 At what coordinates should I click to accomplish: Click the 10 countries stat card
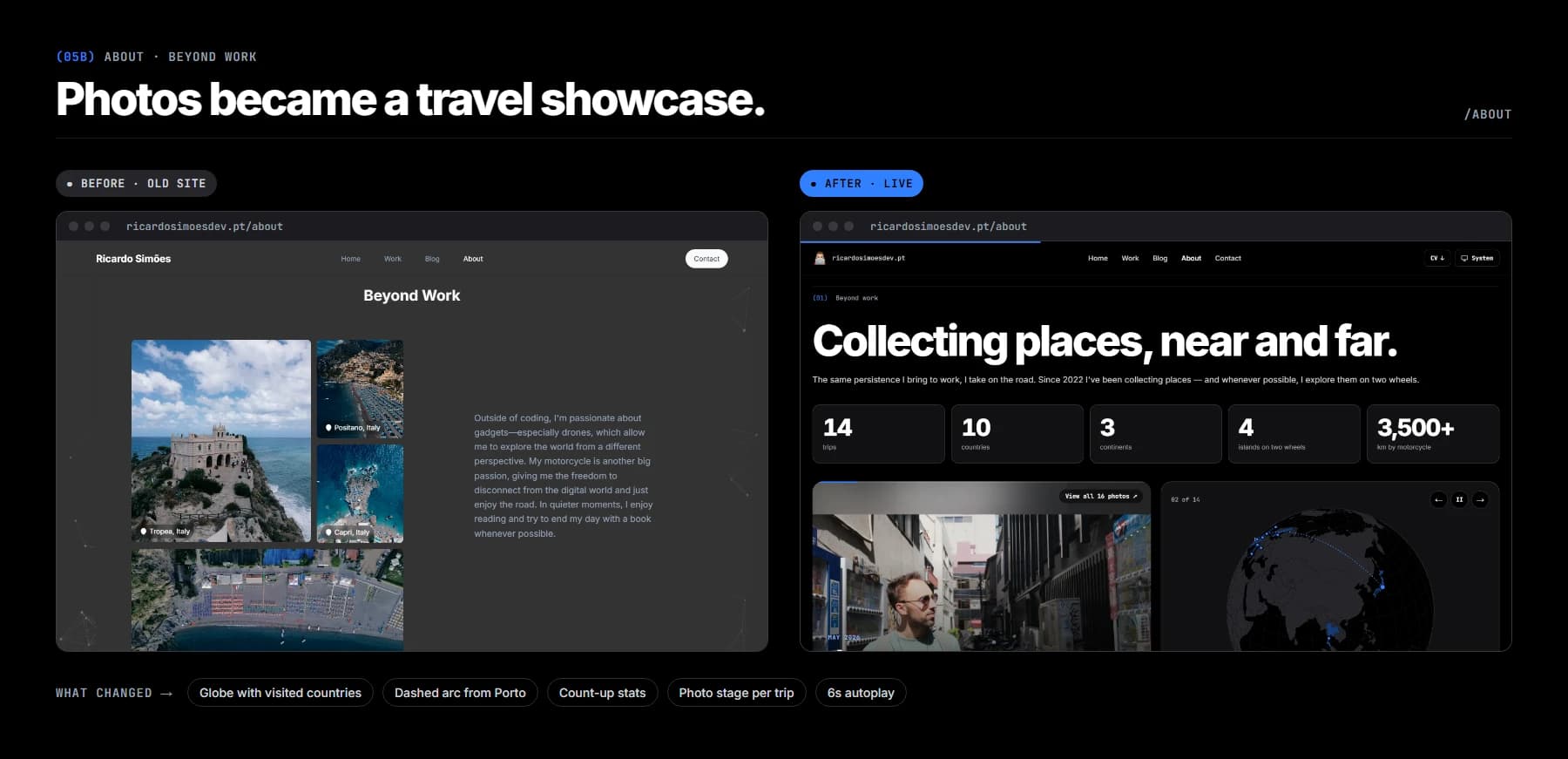(x=1017, y=433)
